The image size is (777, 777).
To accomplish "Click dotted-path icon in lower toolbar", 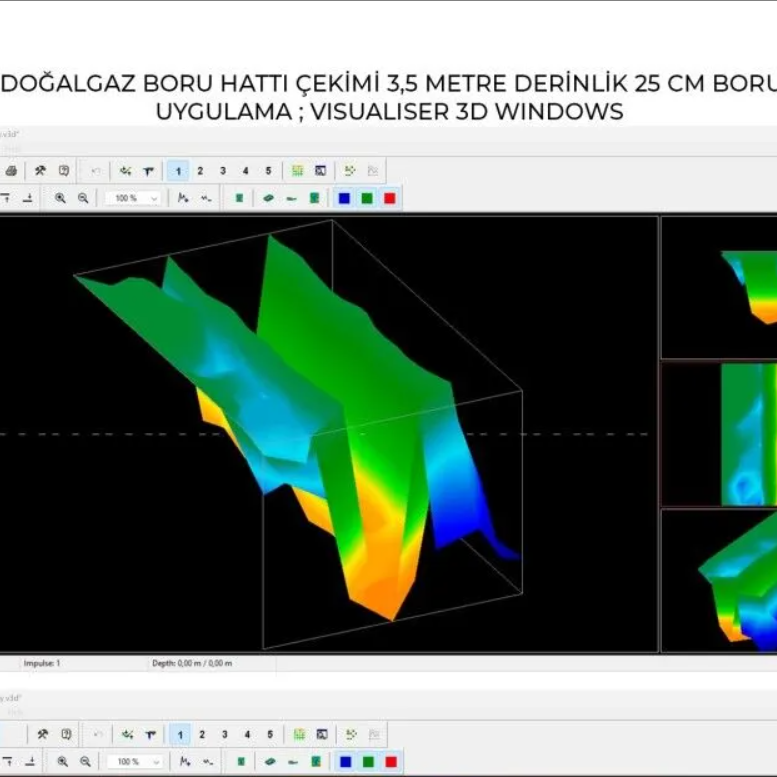I will (351, 734).
